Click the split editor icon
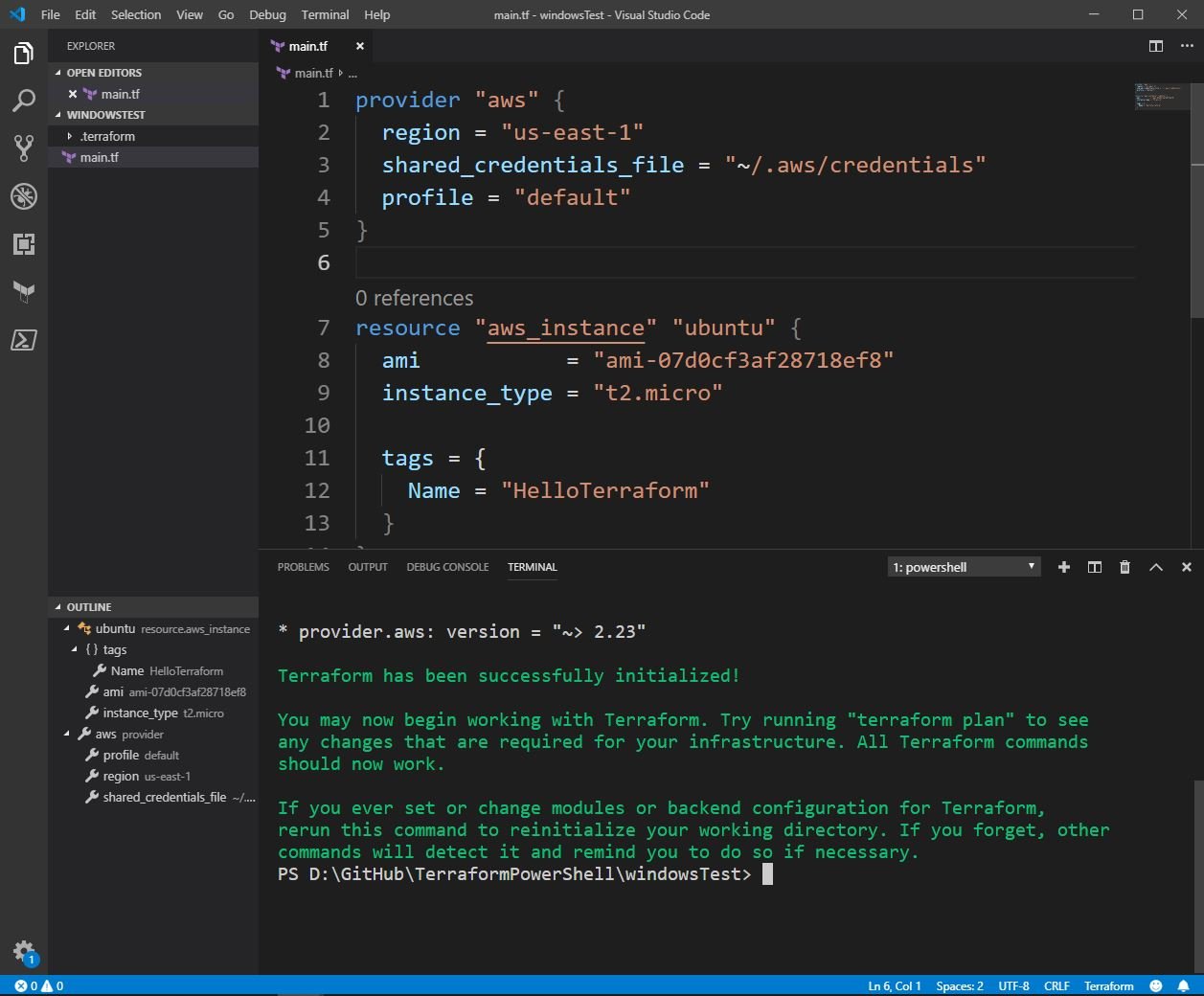Viewport: 1204px width, 996px height. [x=1156, y=46]
